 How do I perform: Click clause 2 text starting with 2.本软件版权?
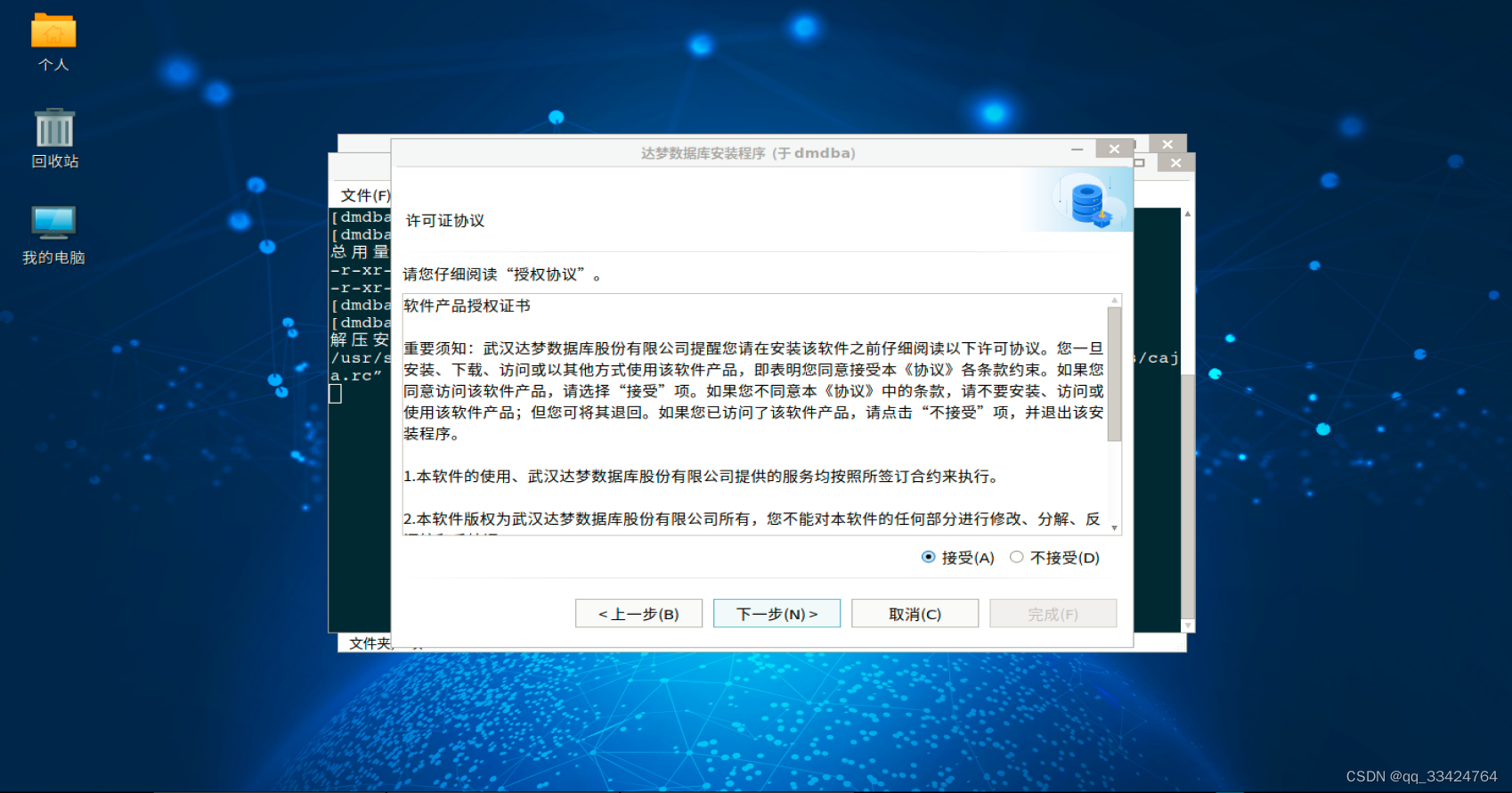752,519
